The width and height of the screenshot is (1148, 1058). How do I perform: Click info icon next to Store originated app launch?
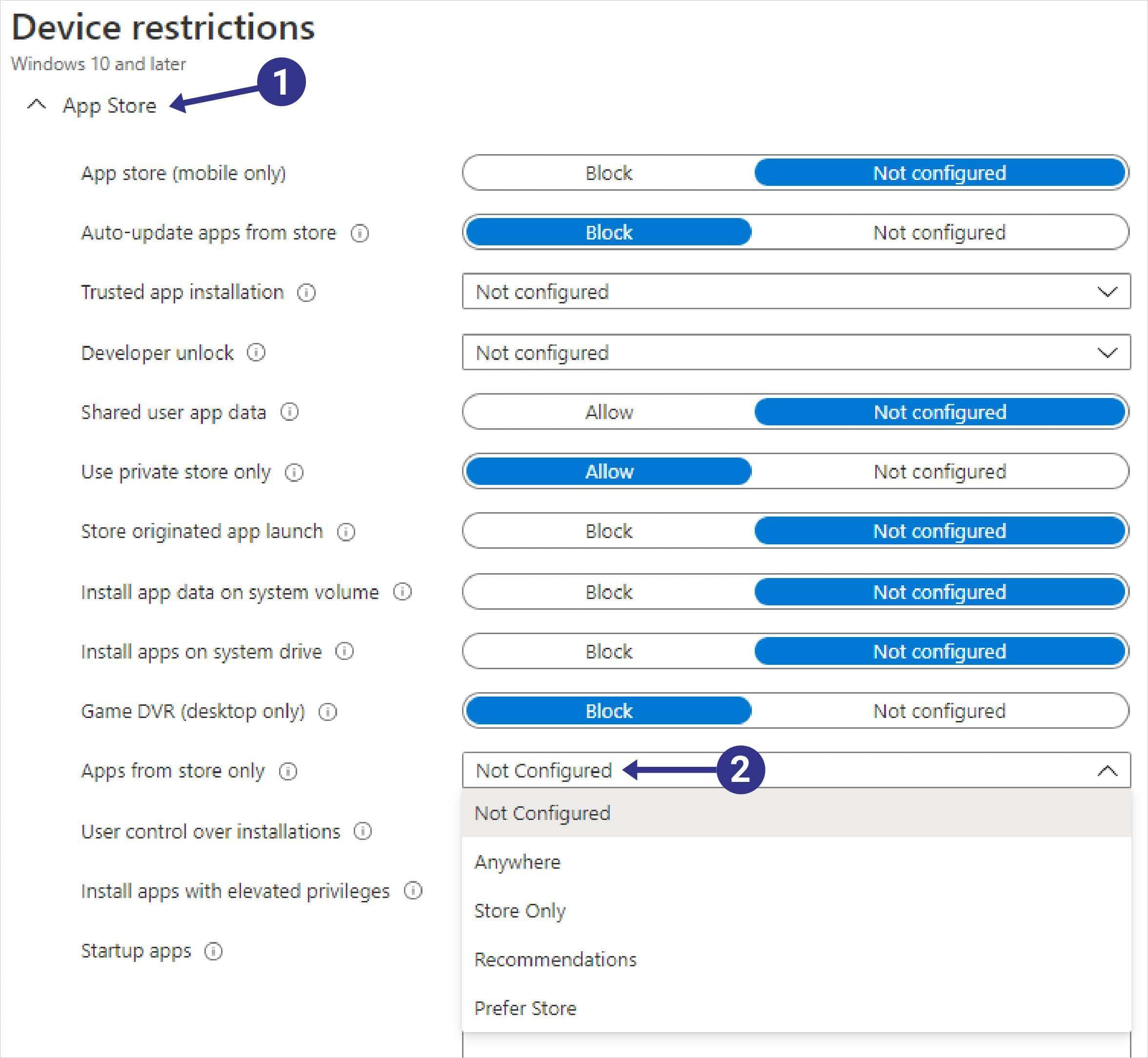point(346,532)
